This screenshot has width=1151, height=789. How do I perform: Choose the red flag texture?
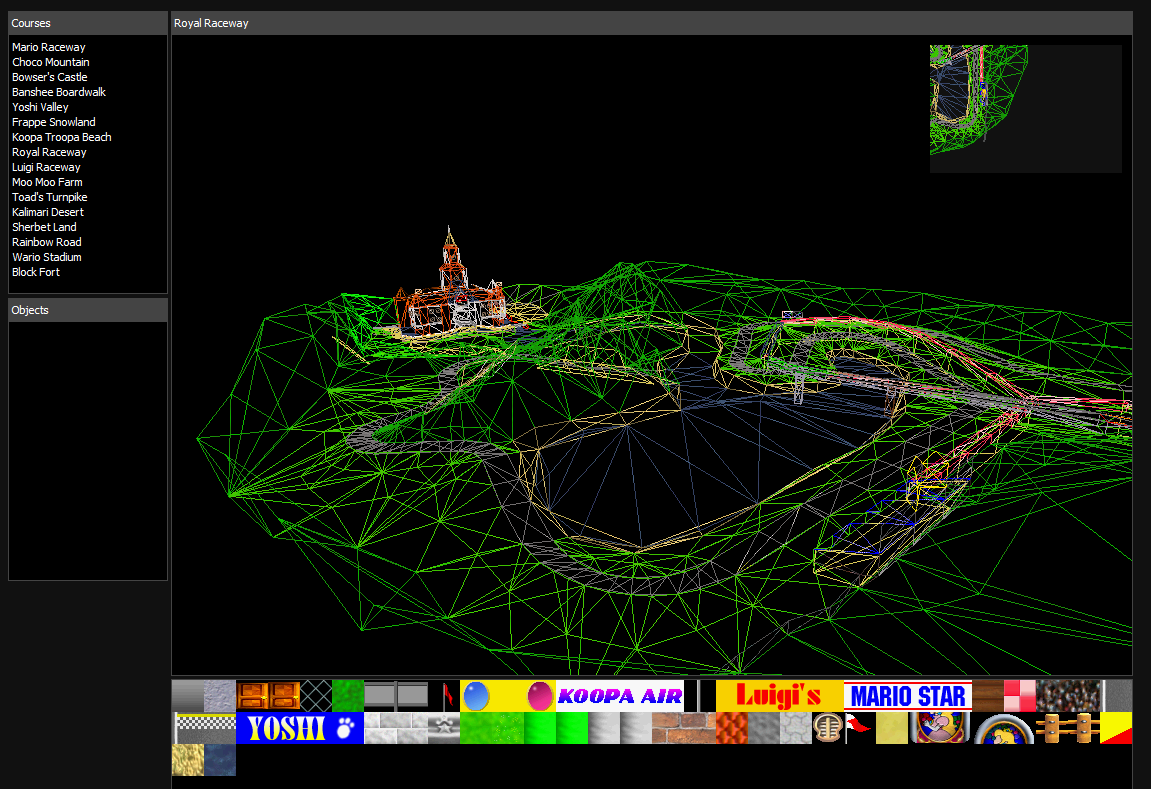point(444,696)
